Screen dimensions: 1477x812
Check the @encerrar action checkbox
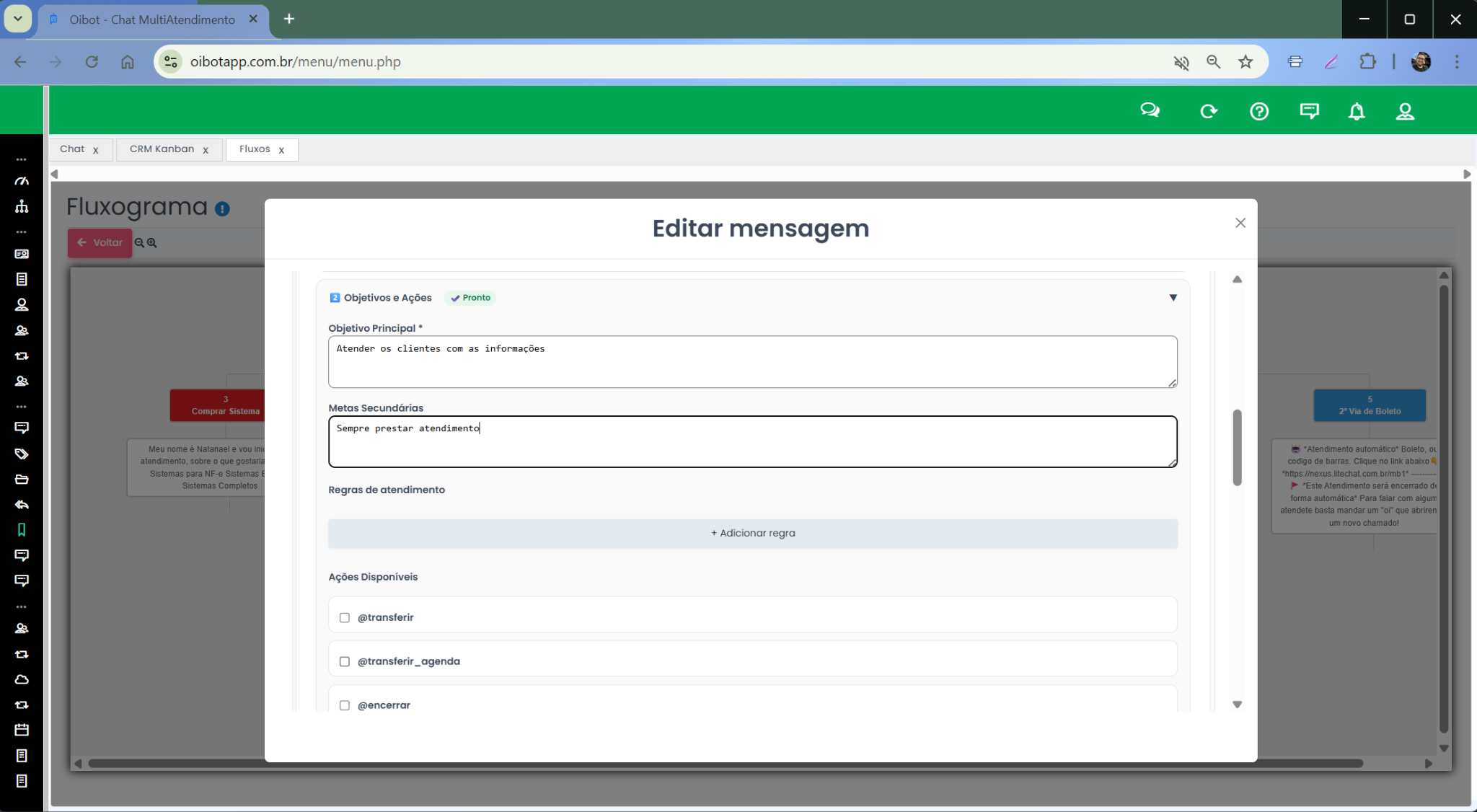[345, 705]
